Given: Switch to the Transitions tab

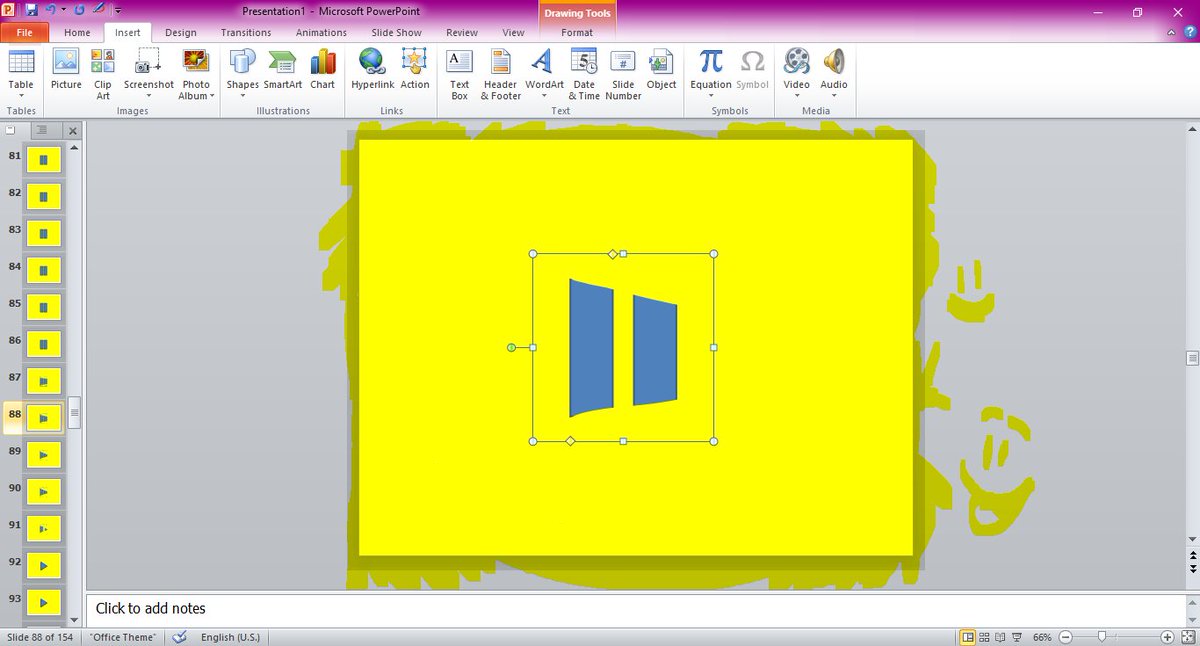Looking at the screenshot, I should (x=246, y=32).
